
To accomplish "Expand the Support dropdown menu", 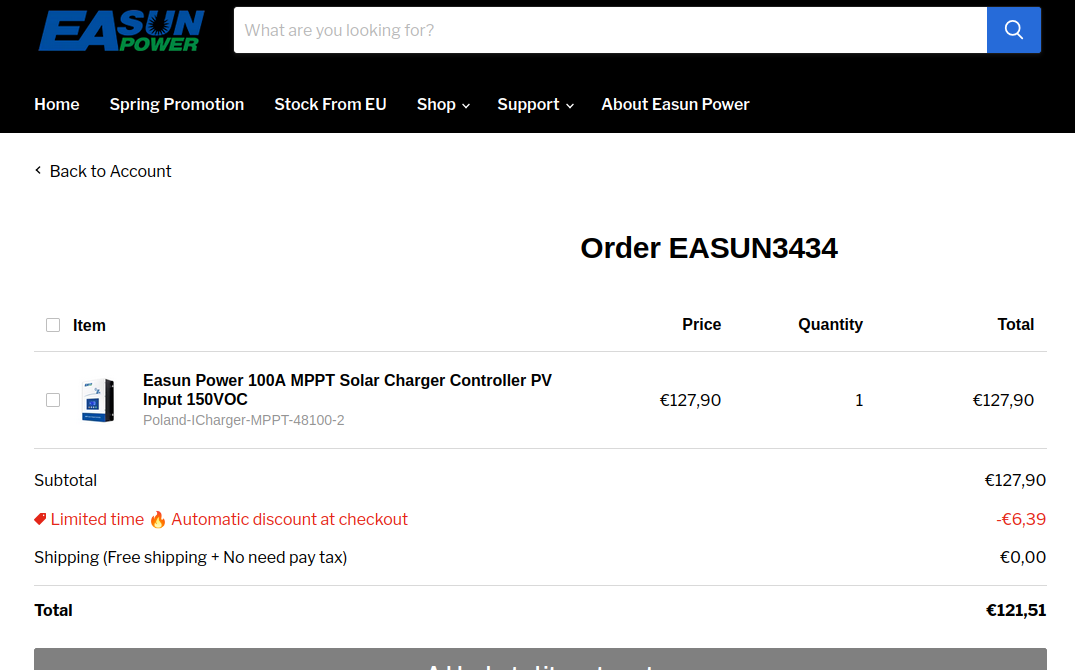I will 535,104.
